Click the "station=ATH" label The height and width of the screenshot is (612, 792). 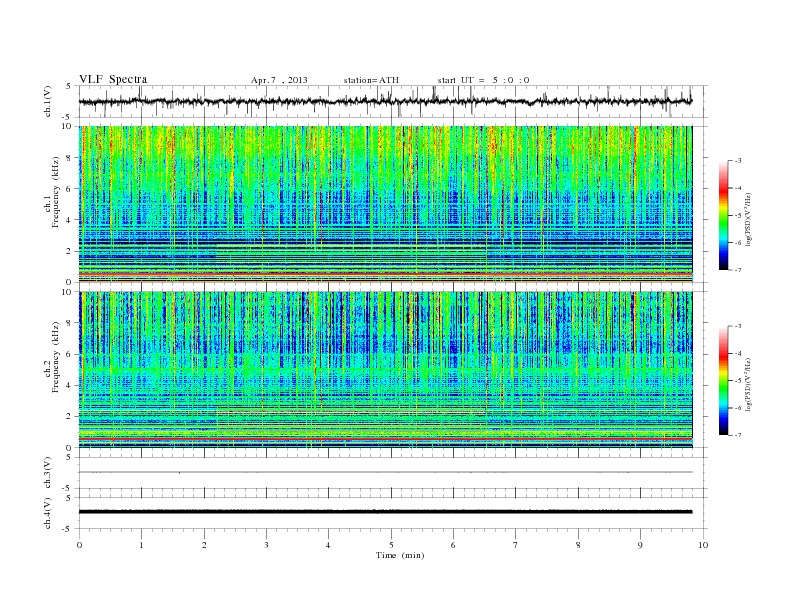[371, 80]
